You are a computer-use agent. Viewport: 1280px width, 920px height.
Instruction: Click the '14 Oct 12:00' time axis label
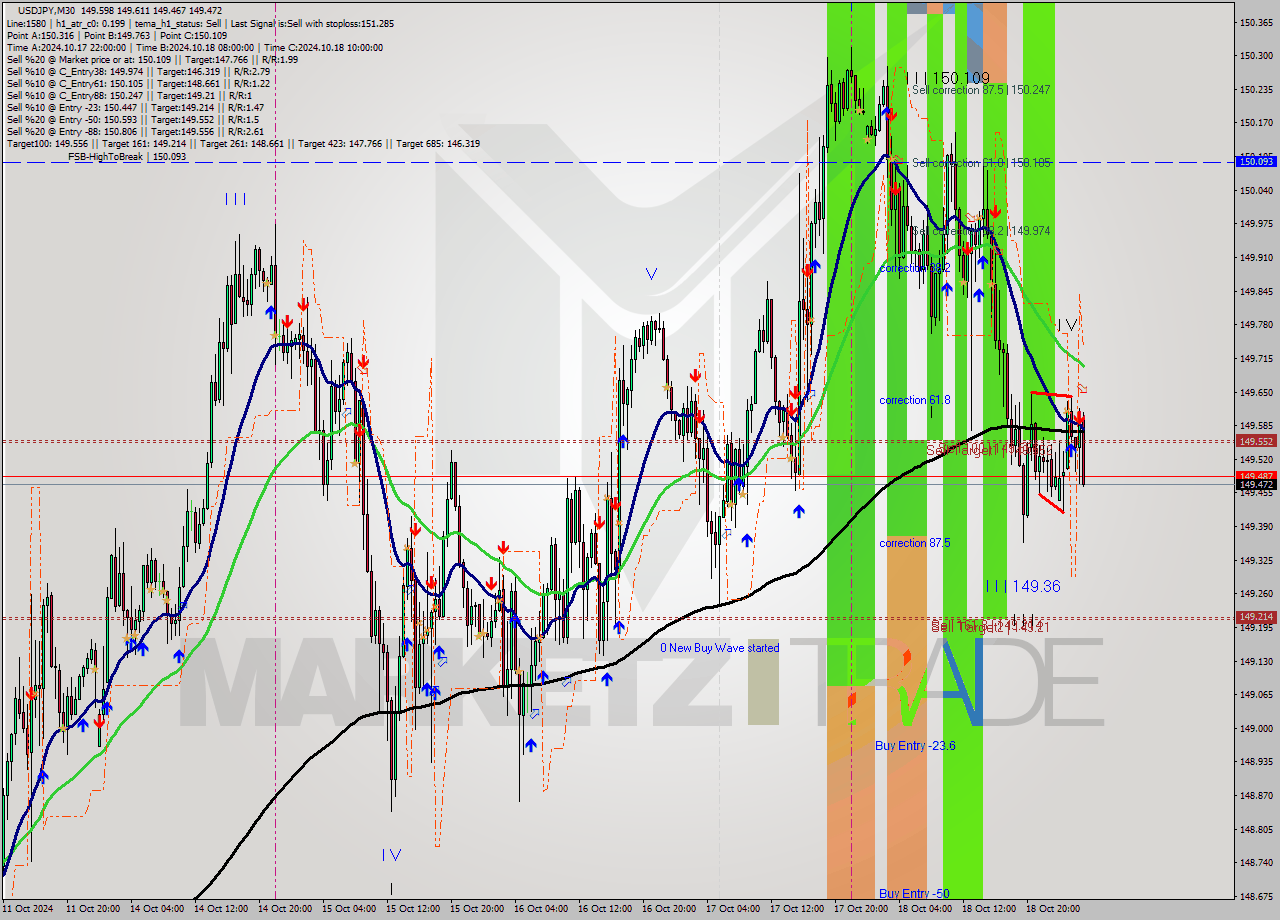pyautogui.click(x=219, y=909)
